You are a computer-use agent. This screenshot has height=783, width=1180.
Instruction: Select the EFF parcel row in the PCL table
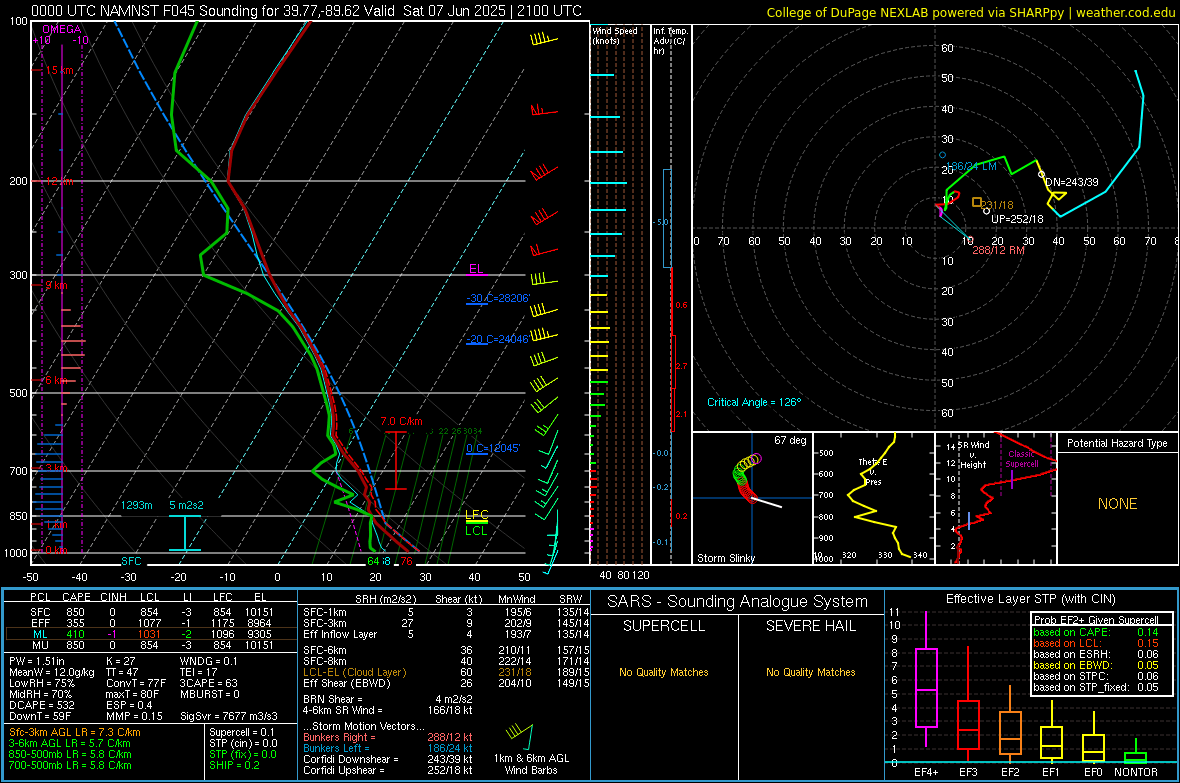(151, 623)
